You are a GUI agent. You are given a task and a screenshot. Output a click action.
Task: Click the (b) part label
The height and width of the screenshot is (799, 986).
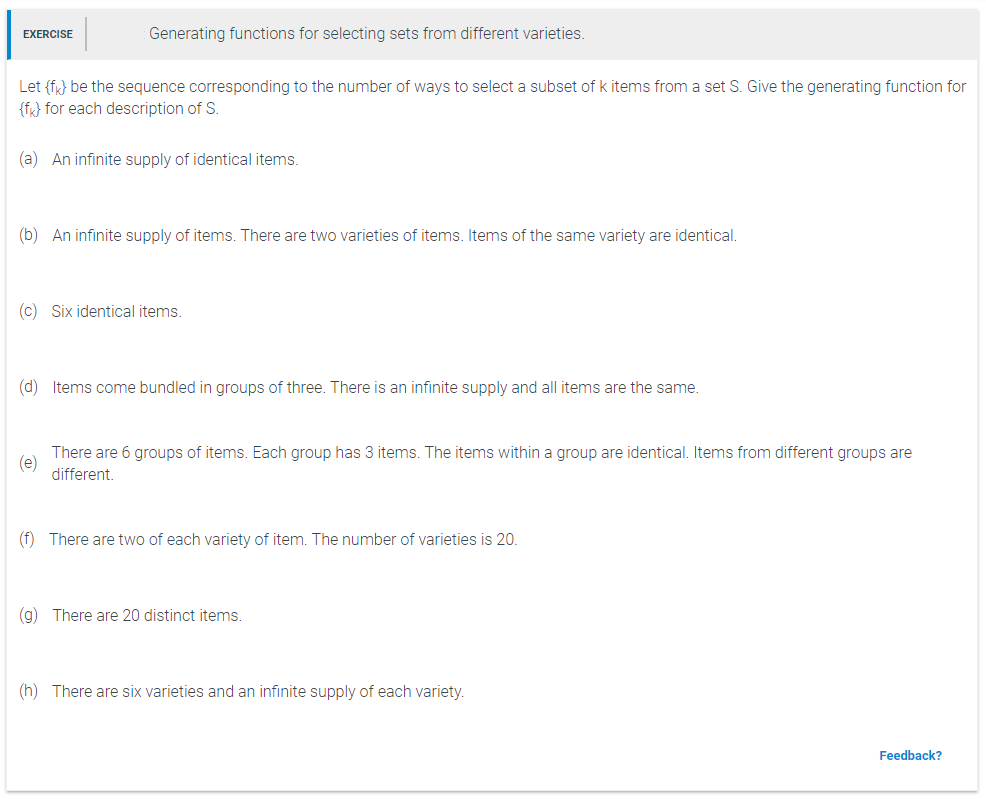[x=29, y=235]
